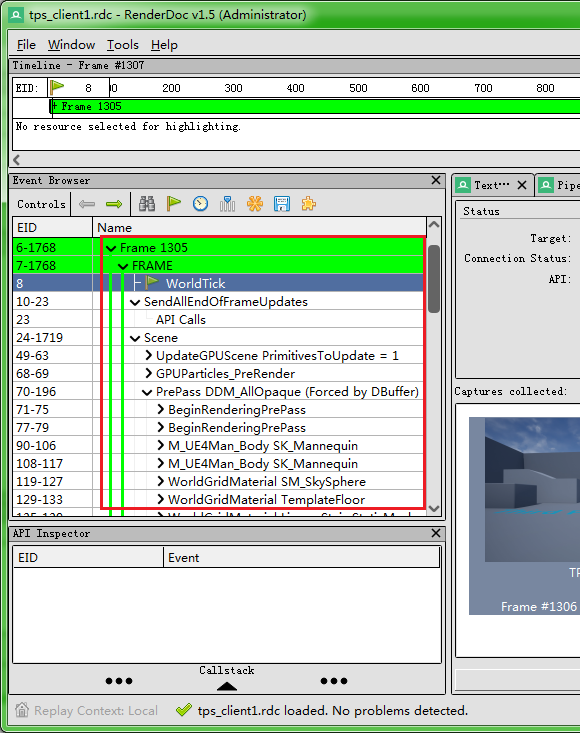
Task: Go to next drawcall arrow
Action: point(114,204)
